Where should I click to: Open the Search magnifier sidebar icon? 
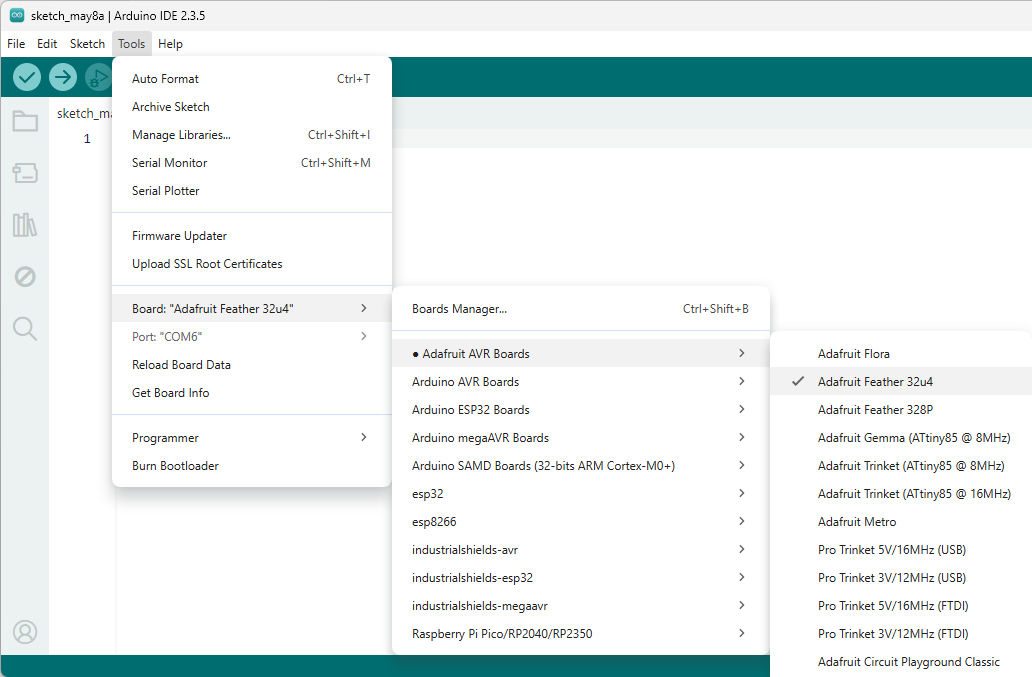(25, 328)
